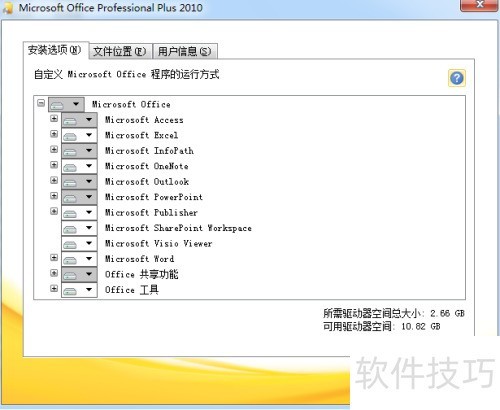The image size is (500, 410).
Task: Select the Microsoft Visio Viewer label
Action: [159, 243]
